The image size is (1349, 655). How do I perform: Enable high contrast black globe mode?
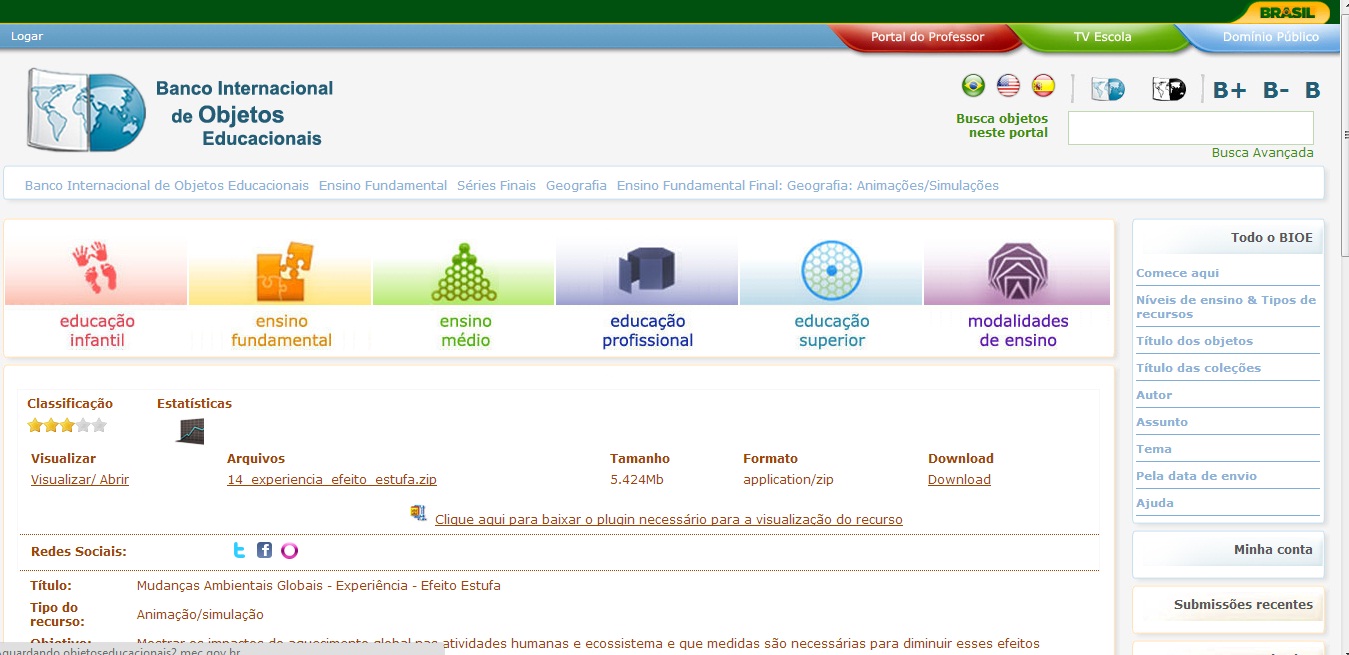click(1168, 88)
